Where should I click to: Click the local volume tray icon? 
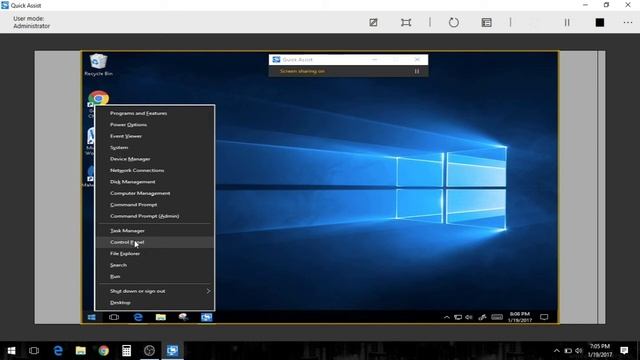pos(579,351)
